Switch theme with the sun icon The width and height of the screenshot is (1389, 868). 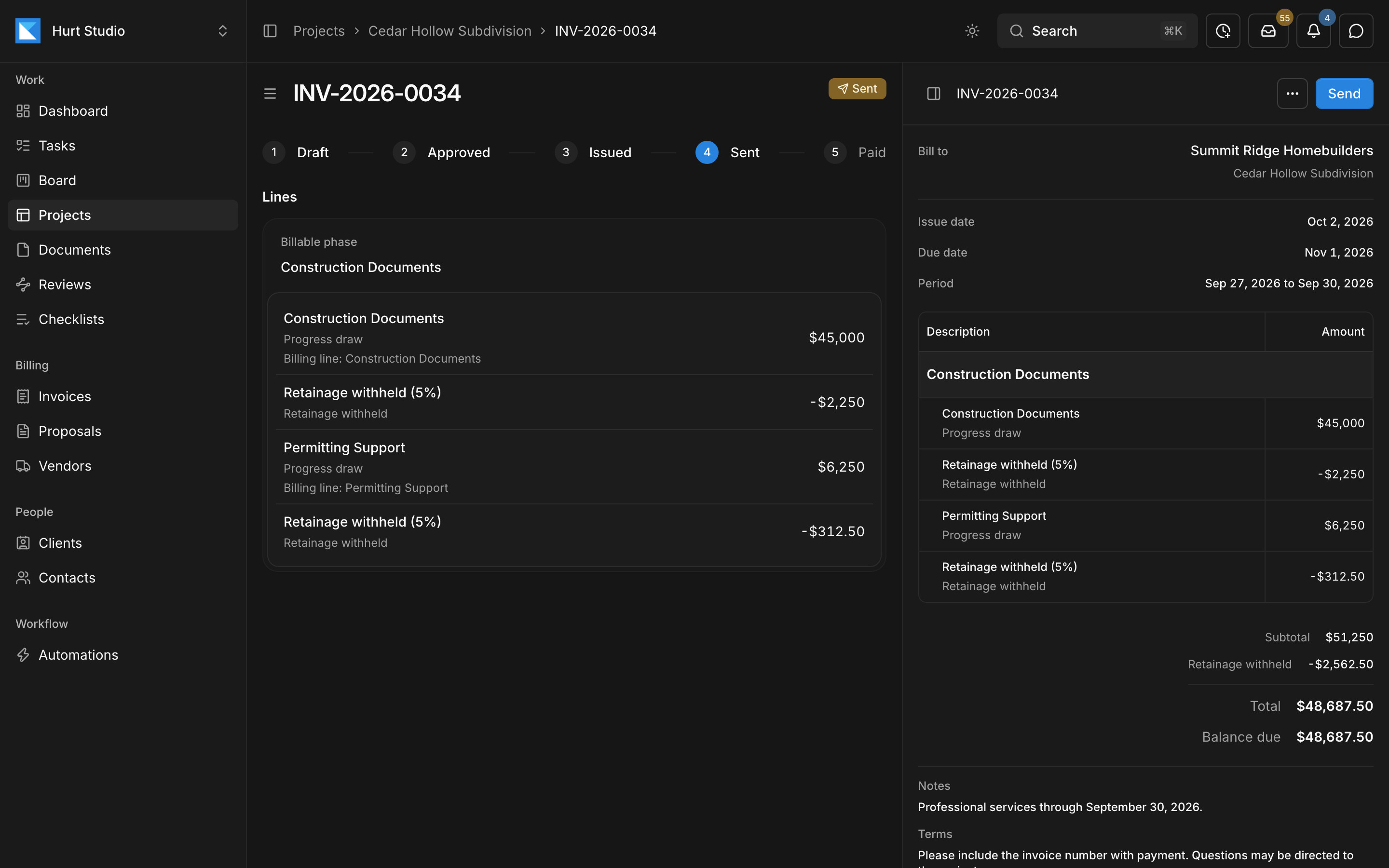972,31
